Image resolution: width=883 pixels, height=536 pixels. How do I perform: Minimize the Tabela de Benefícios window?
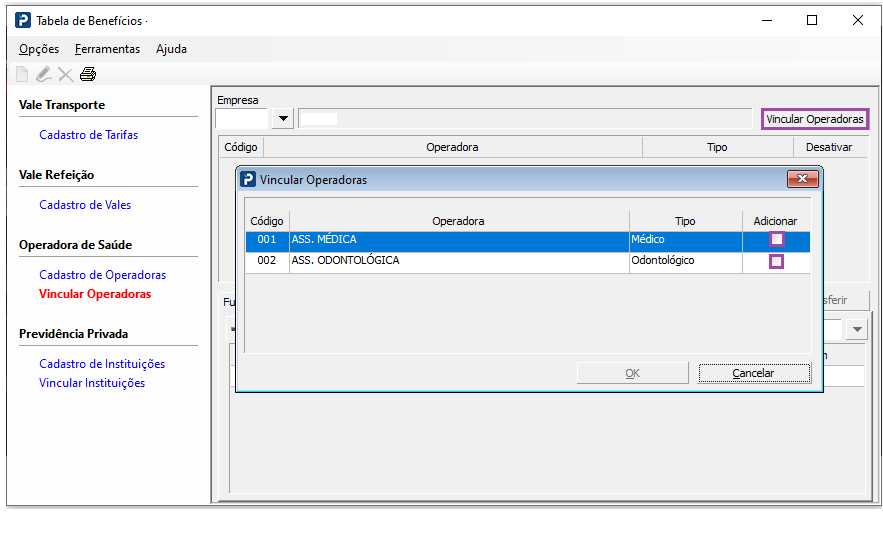767,20
